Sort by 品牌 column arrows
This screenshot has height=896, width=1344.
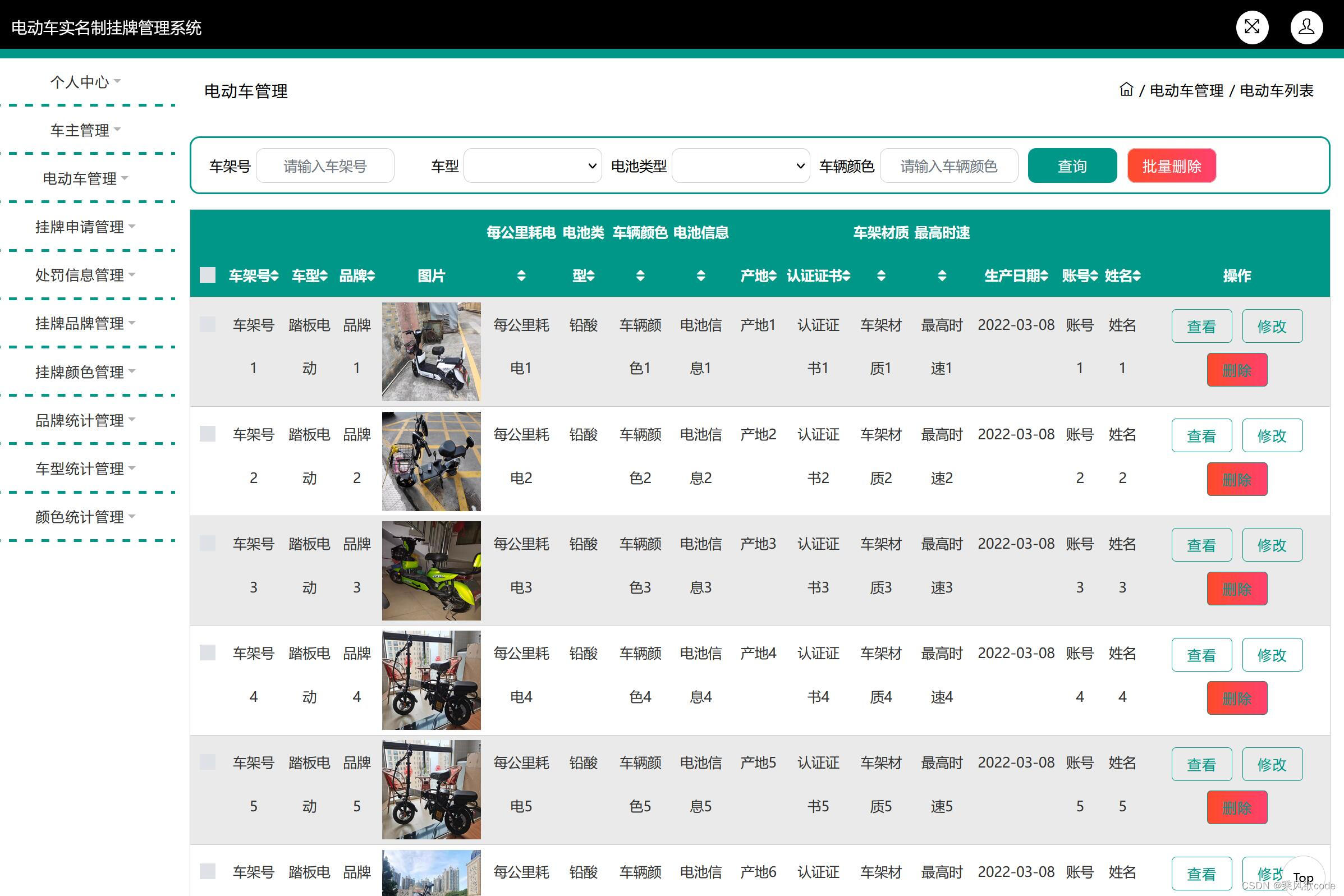(371, 276)
